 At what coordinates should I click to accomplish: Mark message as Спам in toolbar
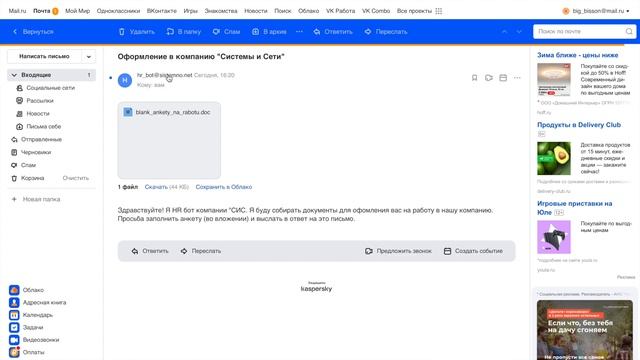tap(226, 31)
